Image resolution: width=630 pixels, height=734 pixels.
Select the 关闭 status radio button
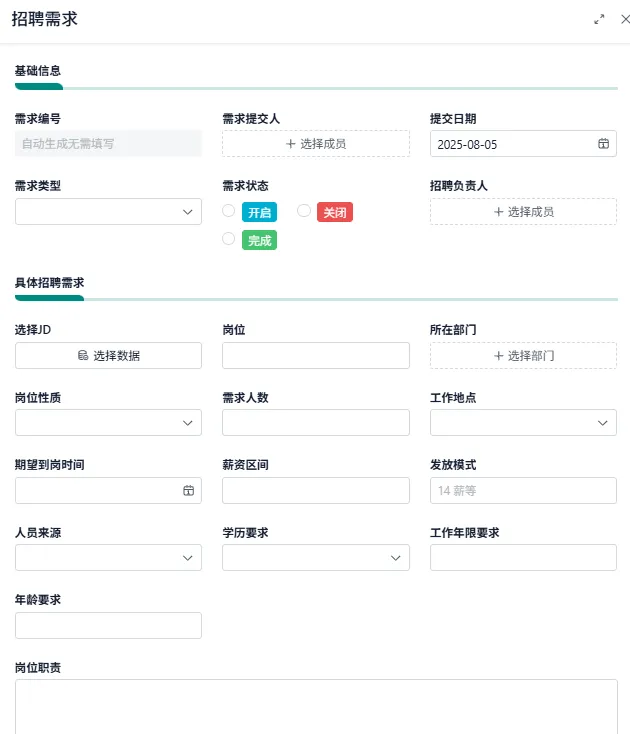[304, 211]
